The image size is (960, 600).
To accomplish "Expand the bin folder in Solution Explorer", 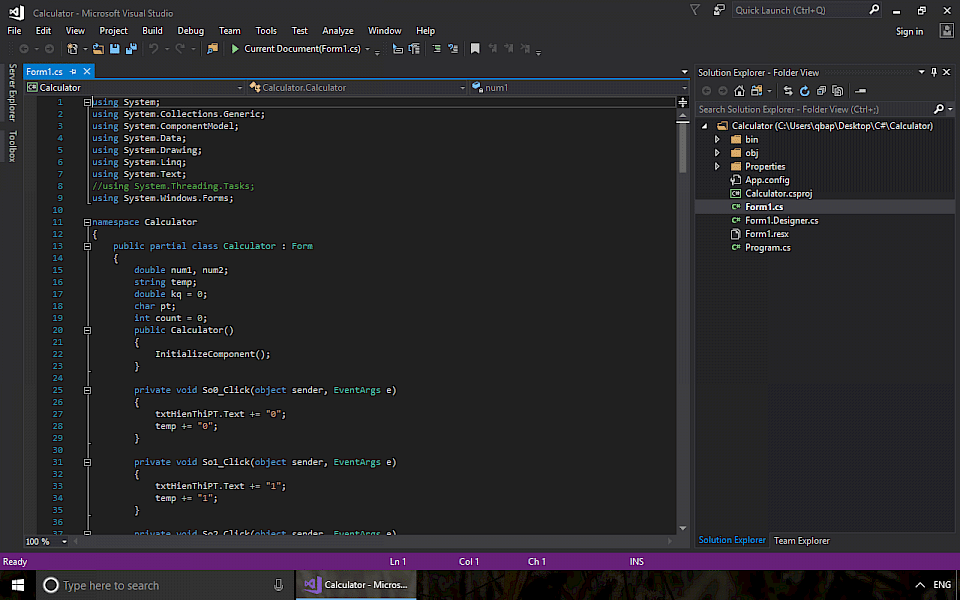I will click(x=716, y=139).
